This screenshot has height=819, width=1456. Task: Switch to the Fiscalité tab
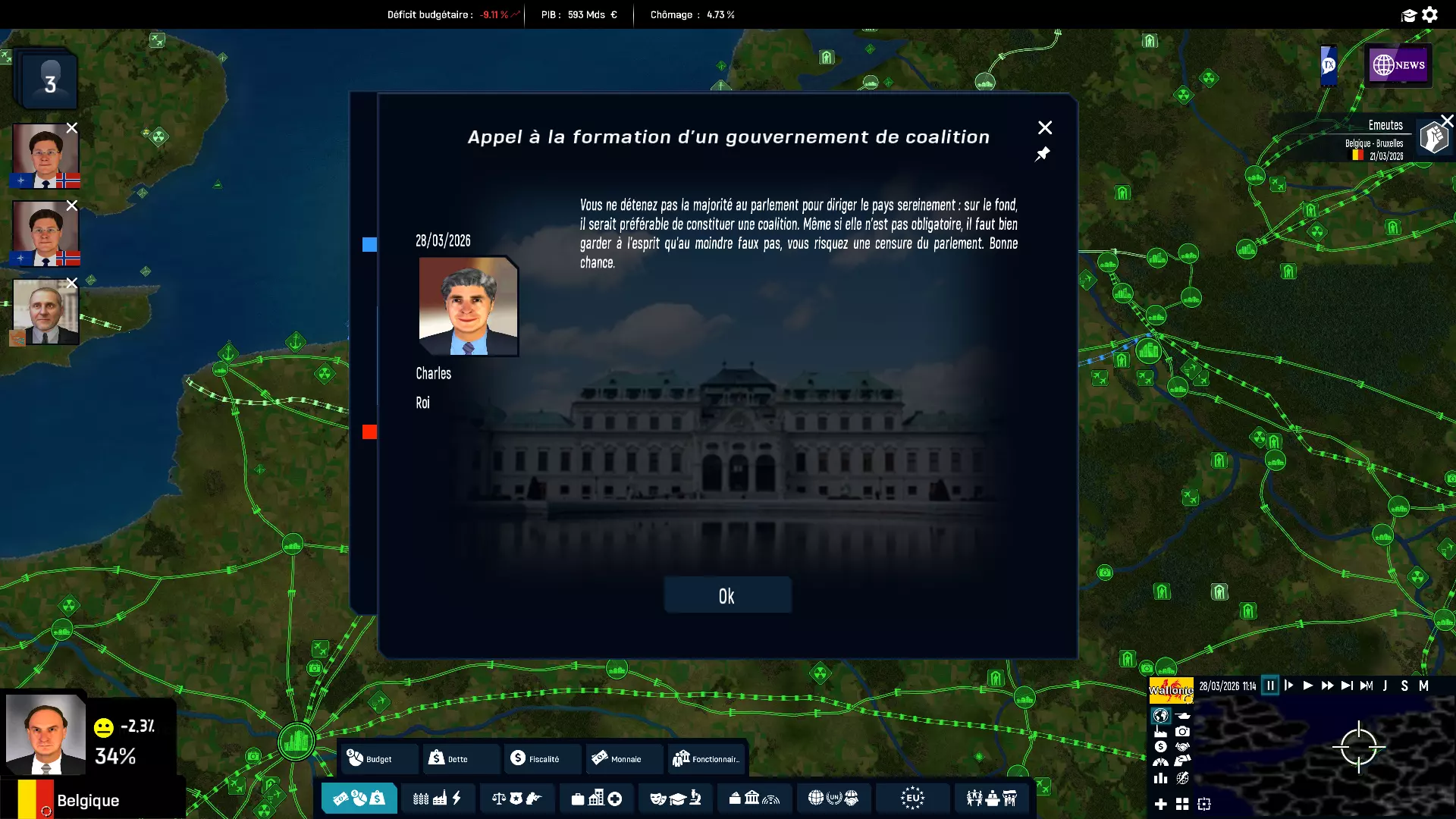click(543, 759)
